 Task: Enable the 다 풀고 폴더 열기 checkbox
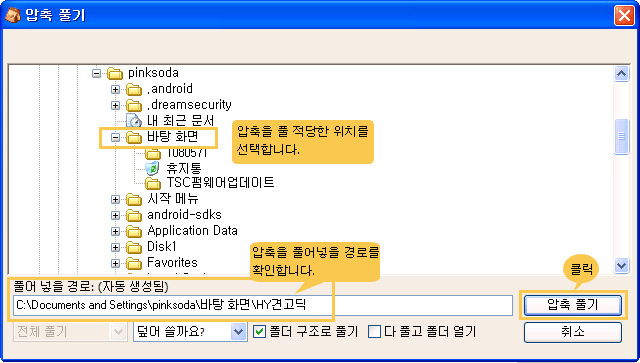pos(374,332)
